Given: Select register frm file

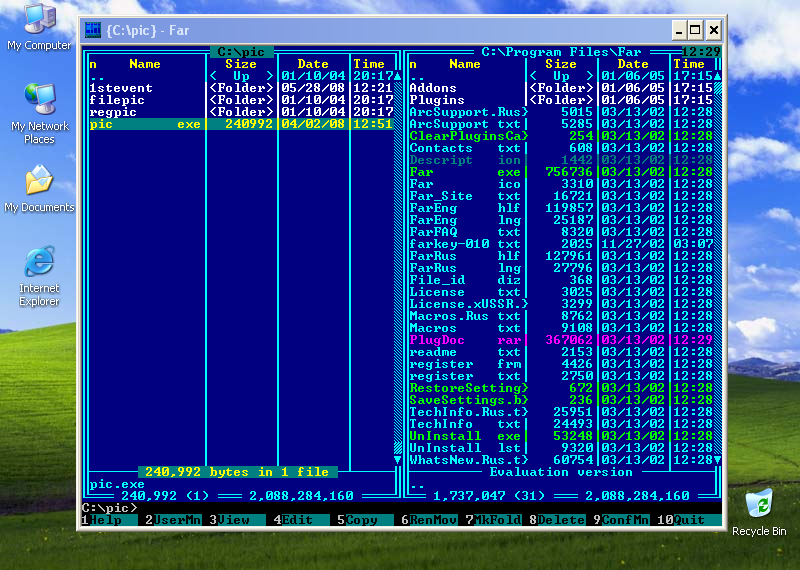Looking at the screenshot, I should (x=561, y=364).
